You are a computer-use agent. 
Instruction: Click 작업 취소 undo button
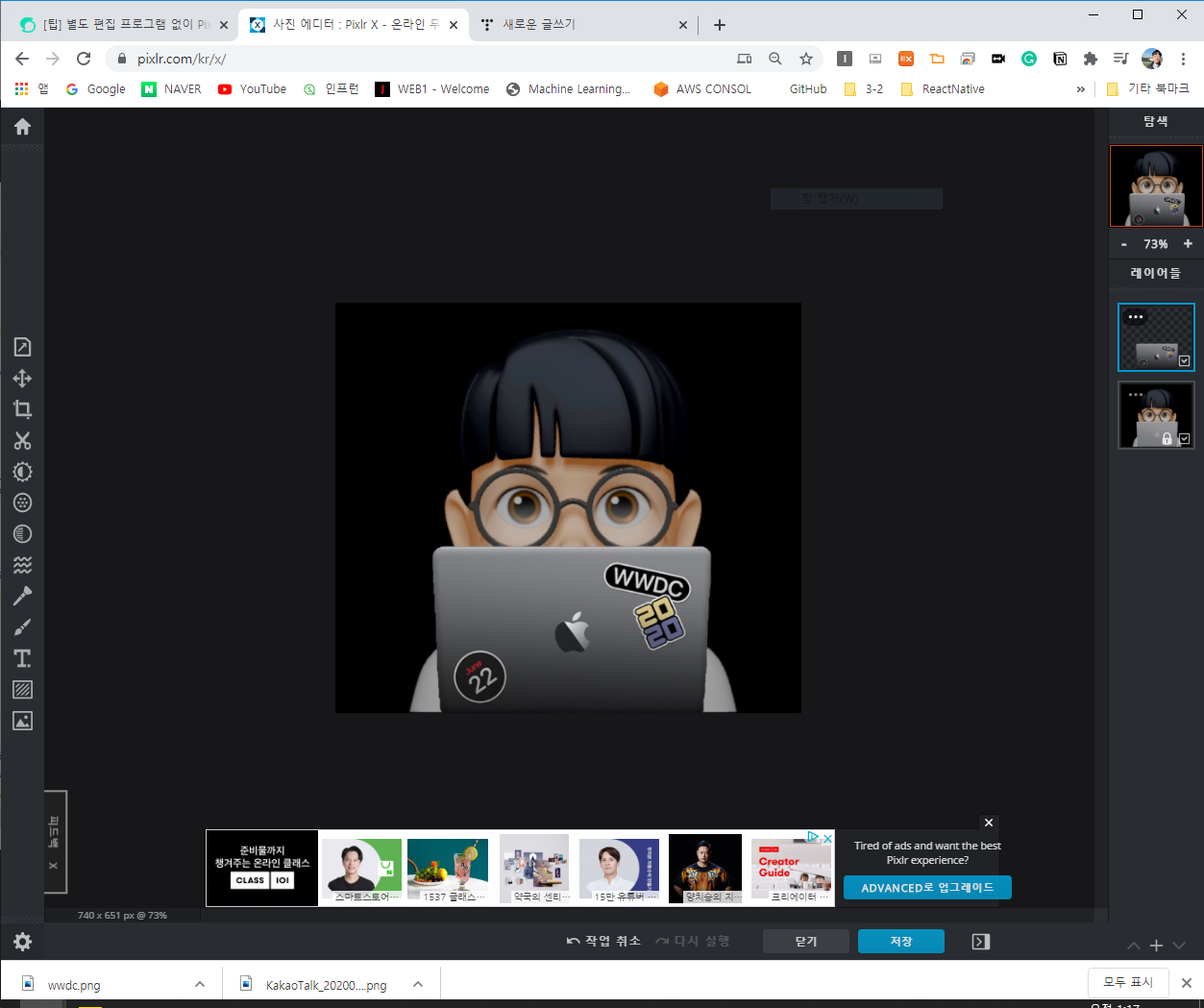coord(603,942)
